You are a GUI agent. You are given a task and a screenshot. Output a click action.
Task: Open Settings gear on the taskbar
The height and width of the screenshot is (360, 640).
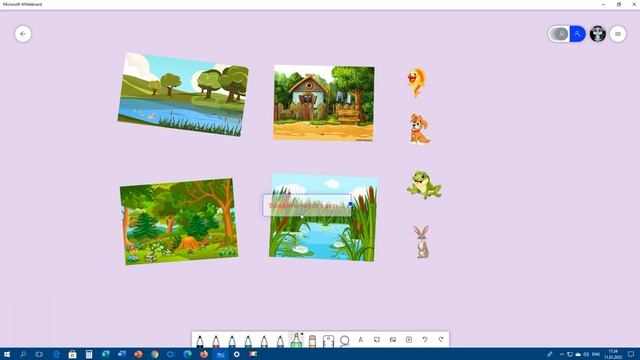pos(236,354)
